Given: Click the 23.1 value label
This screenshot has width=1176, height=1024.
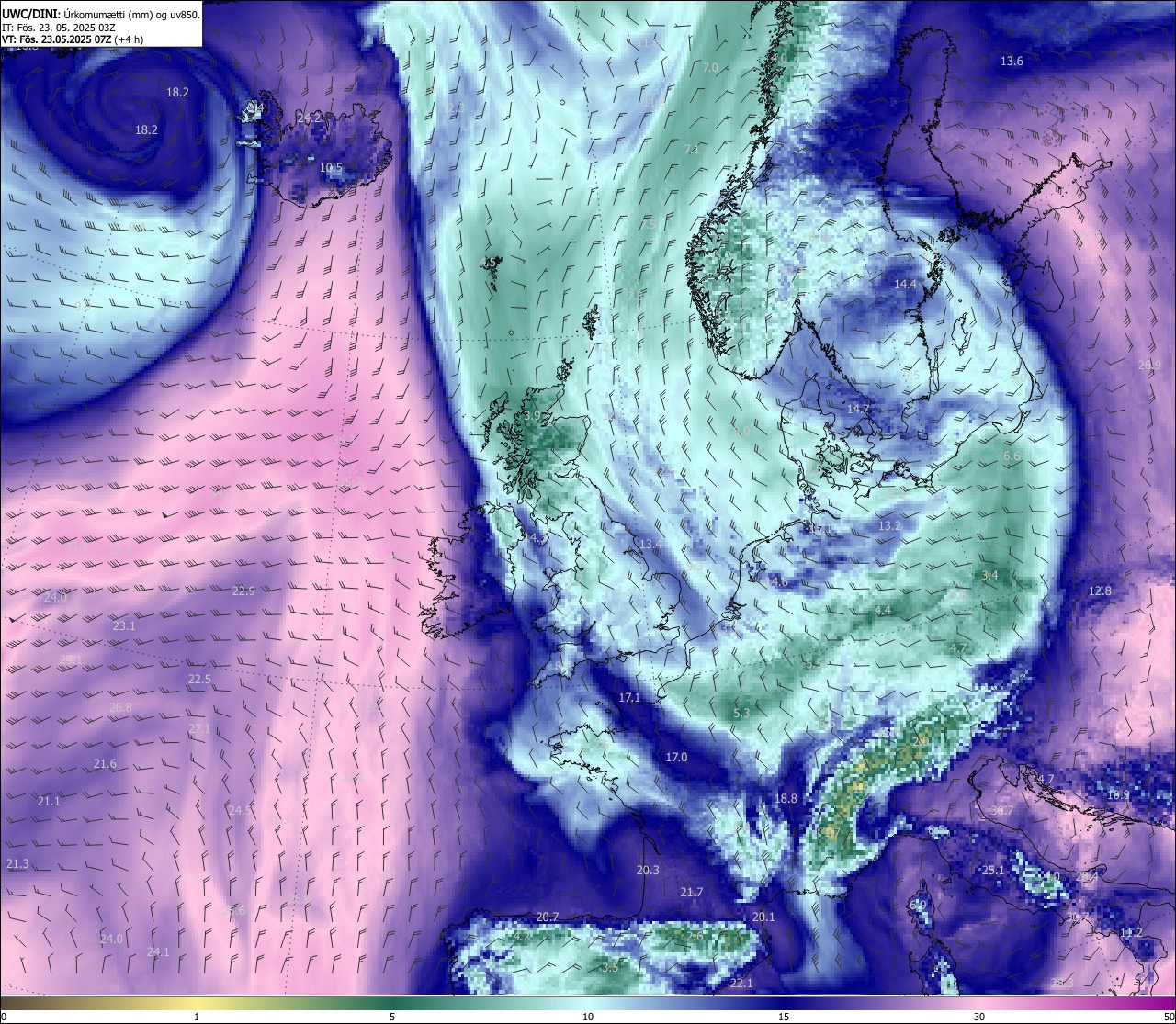Looking at the screenshot, I should coord(124,626).
